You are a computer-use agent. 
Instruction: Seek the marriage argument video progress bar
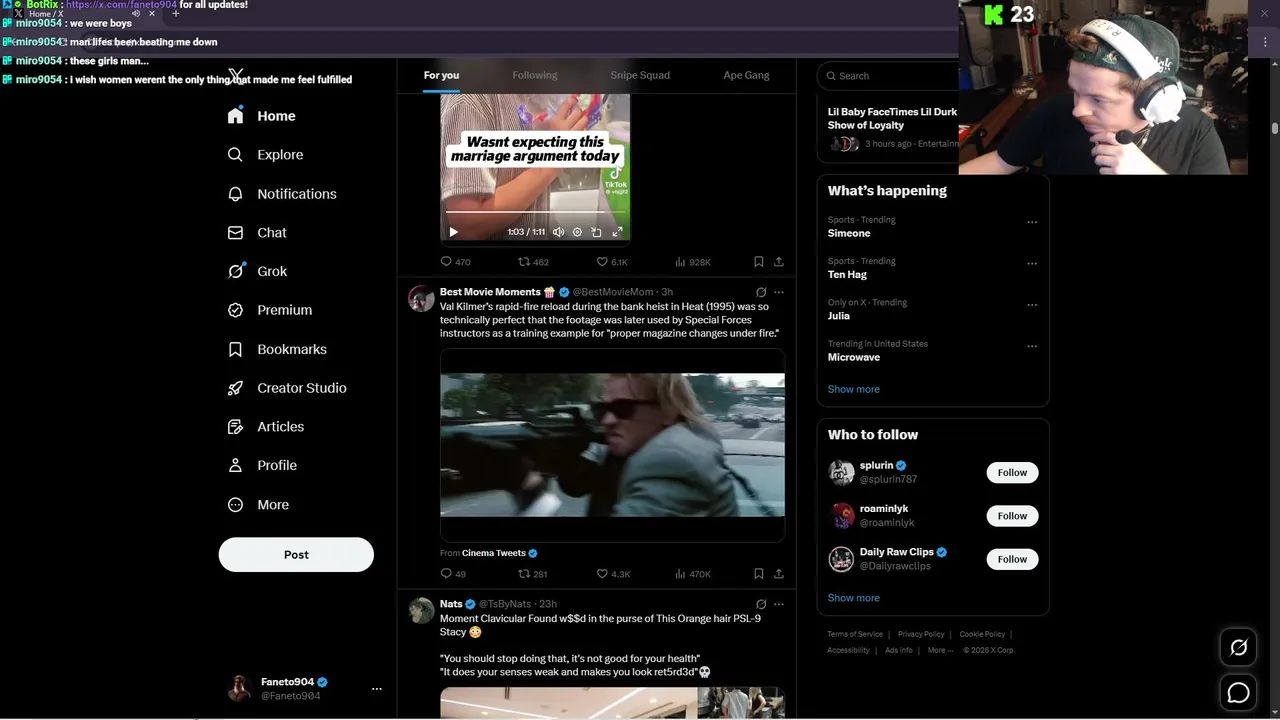[535, 213]
